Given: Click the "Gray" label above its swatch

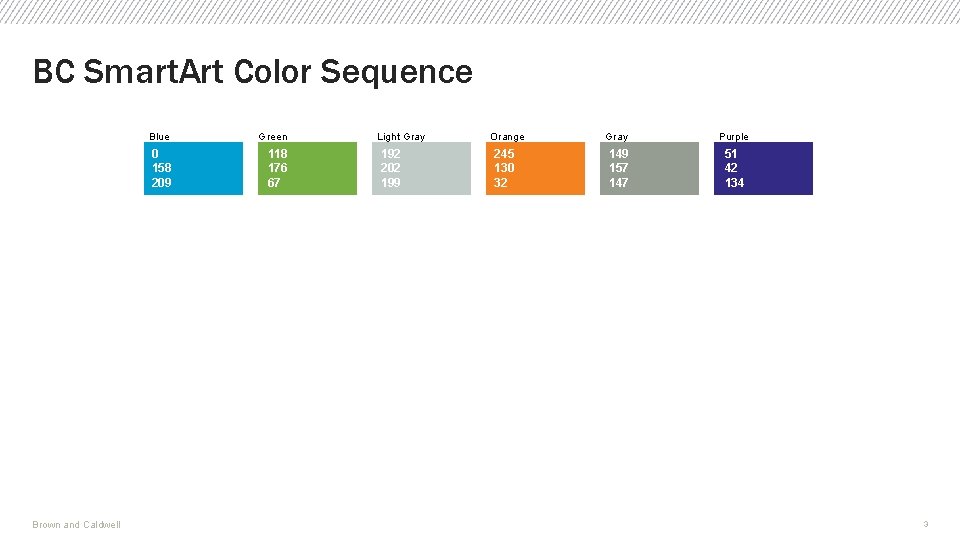Looking at the screenshot, I should pyautogui.click(x=617, y=137).
